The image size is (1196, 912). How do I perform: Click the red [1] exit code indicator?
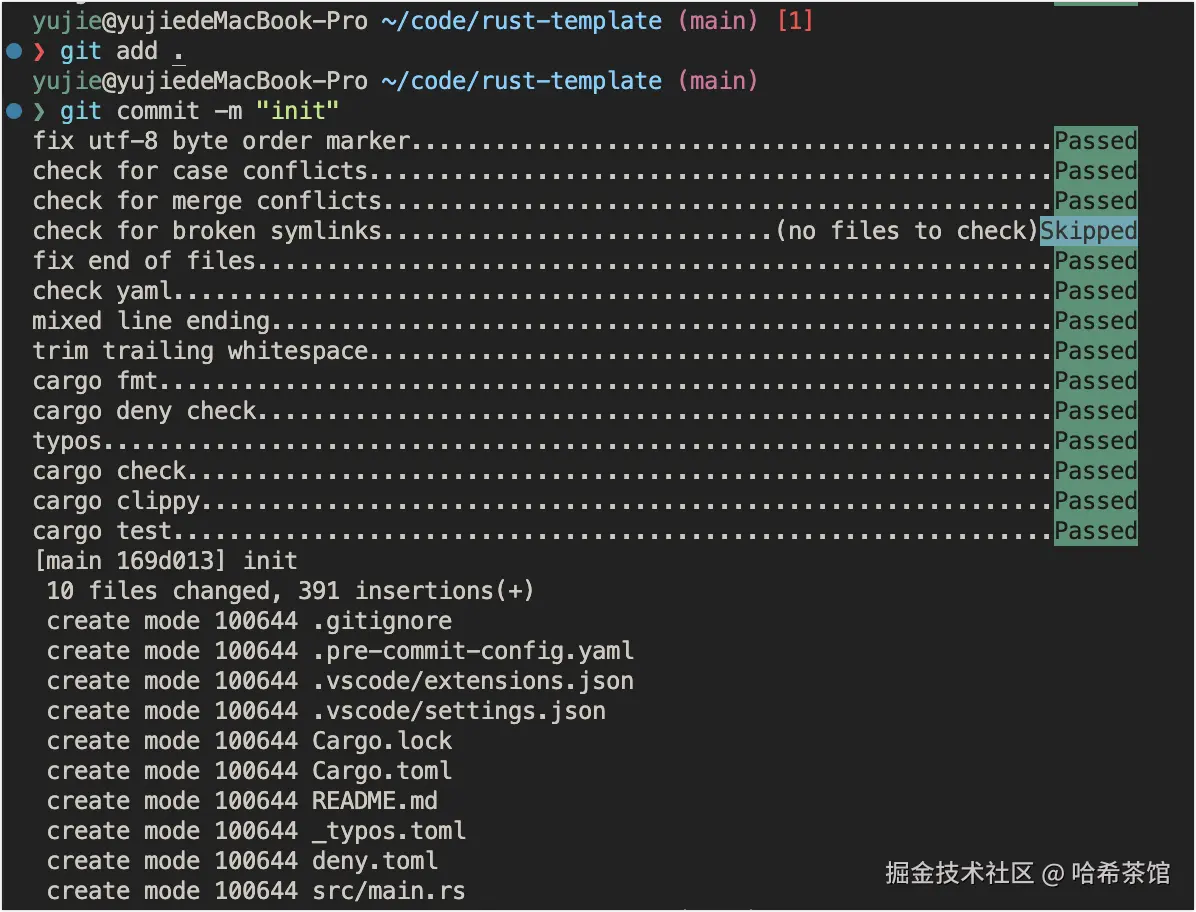pyautogui.click(x=795, y=21)
